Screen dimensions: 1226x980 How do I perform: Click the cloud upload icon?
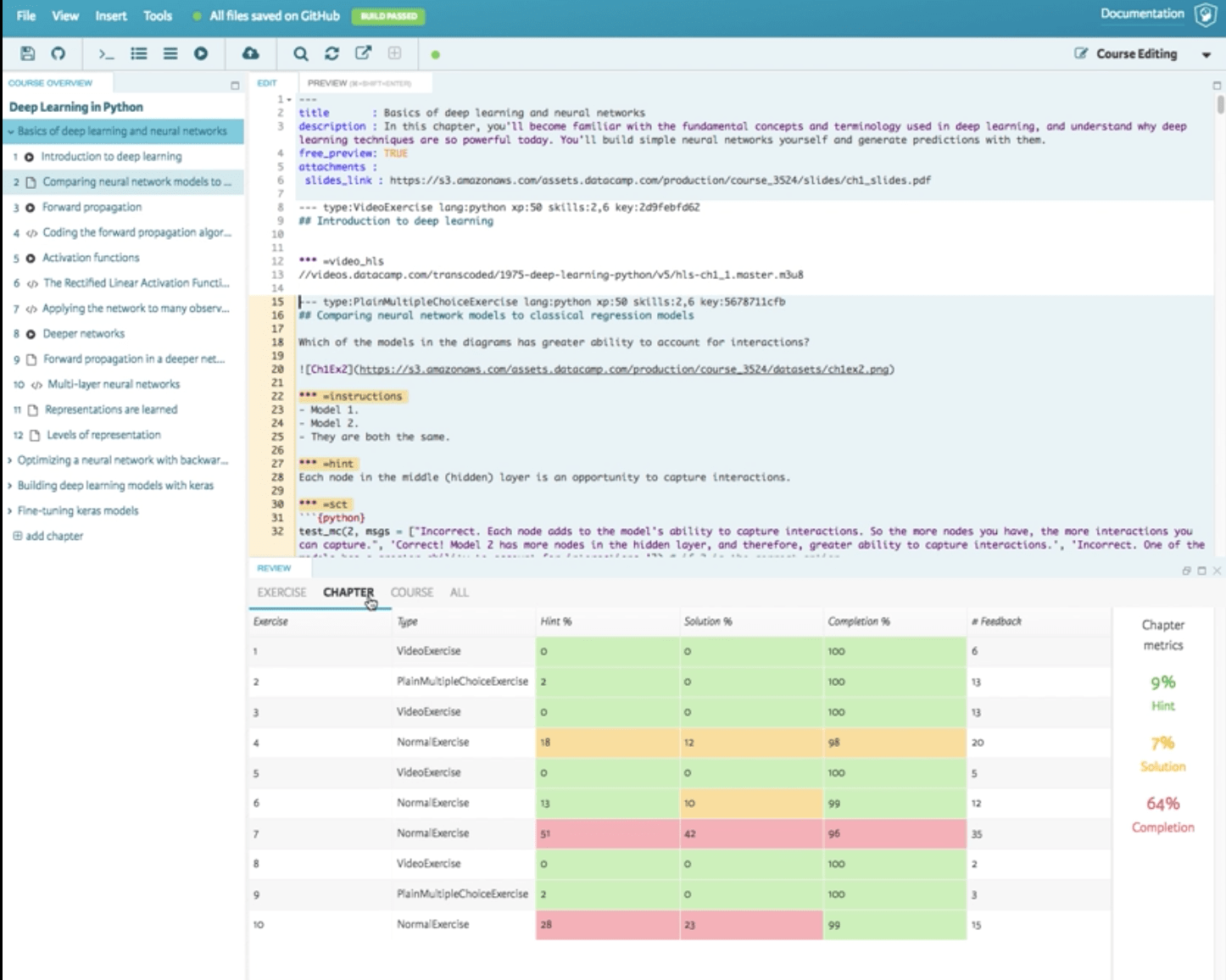click(251, 53)
